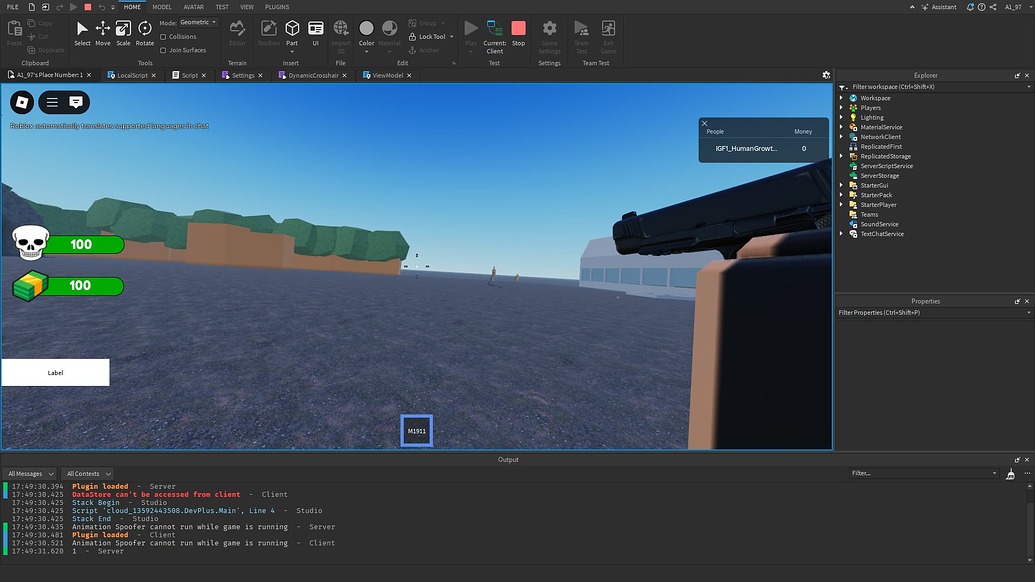This screenshot has width=1035, height=582.
Task: Focus the Output Filter field
Action: click(x=923, y=473)
